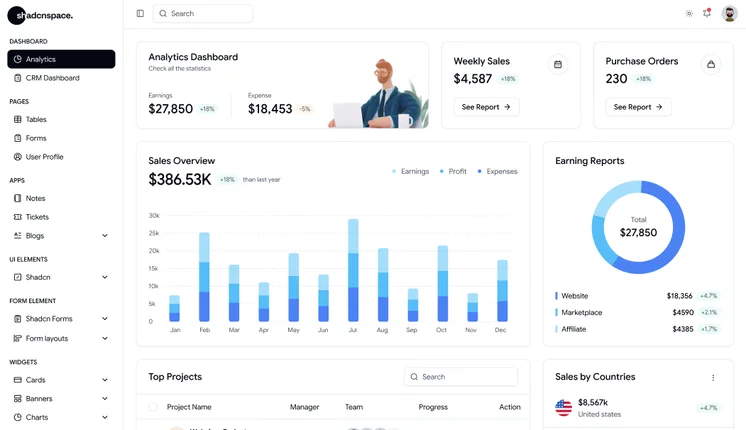
Task: Click the search magnifier icon in header
Action: pyautogui.click(x=163, y=13)
